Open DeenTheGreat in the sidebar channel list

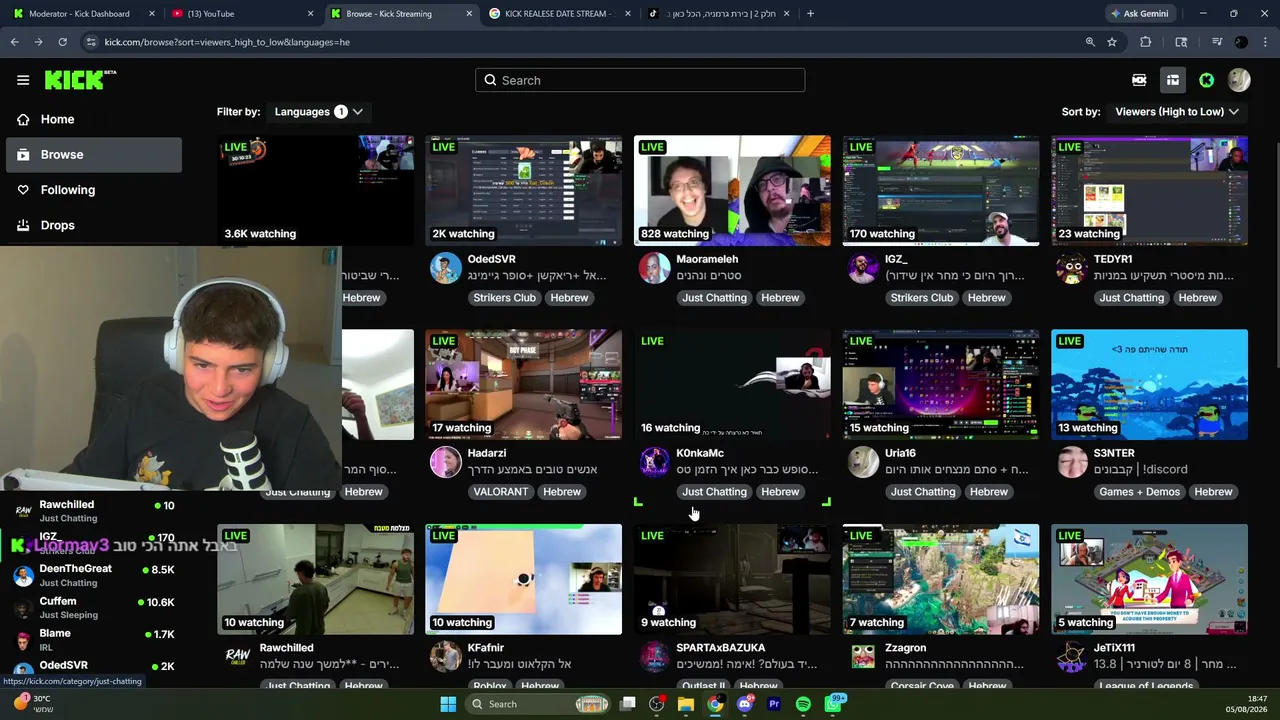(92, 575)
